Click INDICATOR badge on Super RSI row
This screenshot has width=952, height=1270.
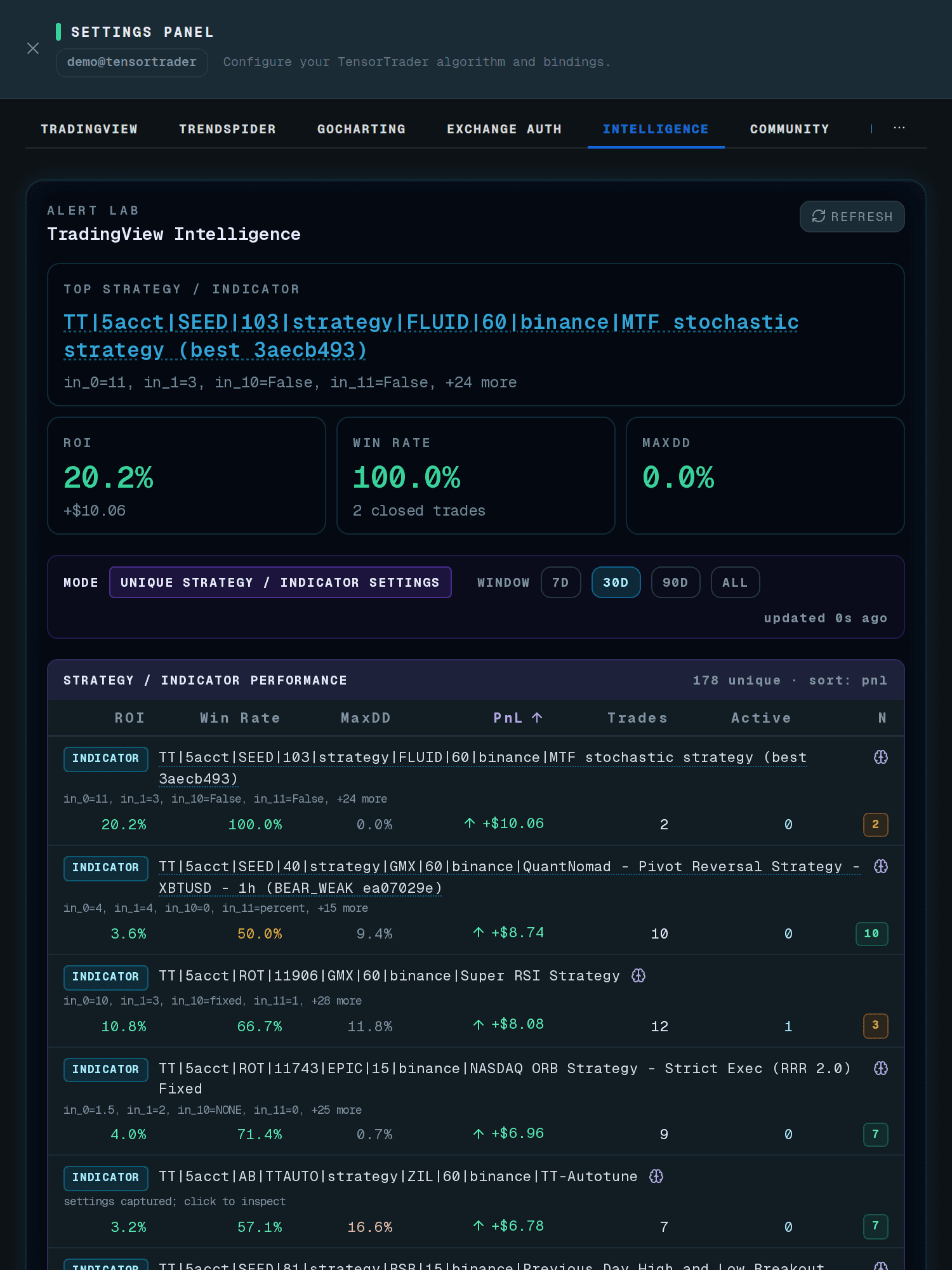105,977
